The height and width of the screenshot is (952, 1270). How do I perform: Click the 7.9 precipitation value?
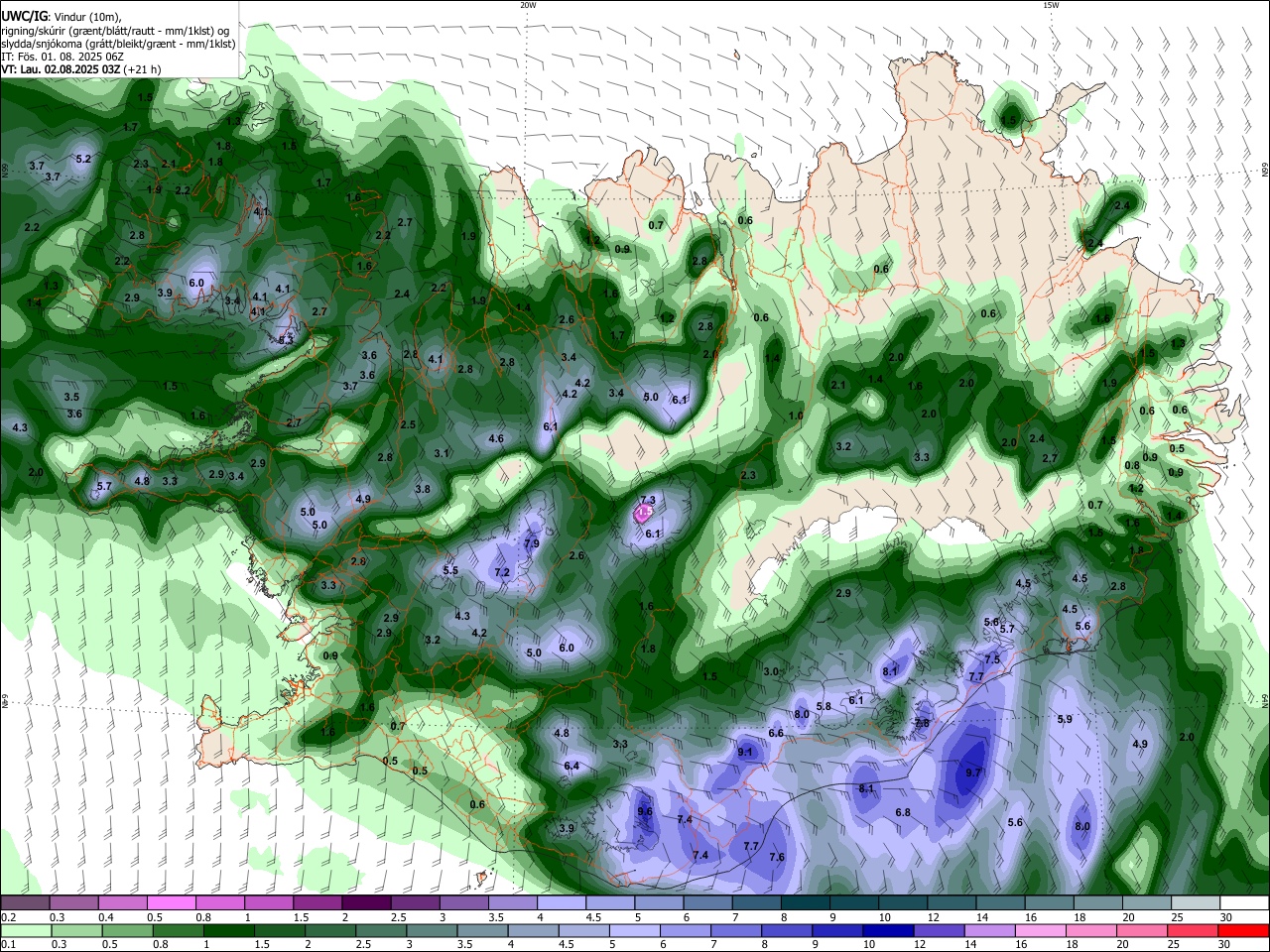[x=531, y=543]
